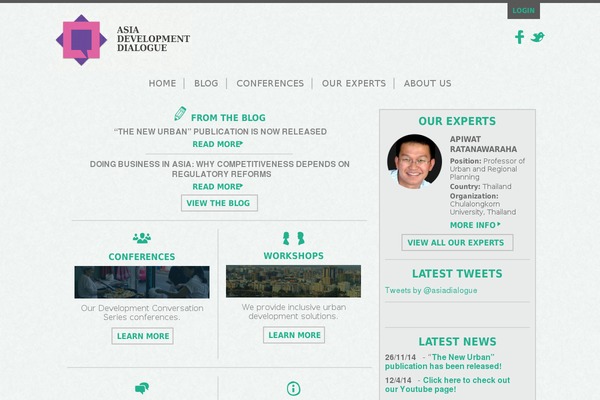Click the Workshops cityscape image
Screen dimensions: 600x400
pos(293,281)
